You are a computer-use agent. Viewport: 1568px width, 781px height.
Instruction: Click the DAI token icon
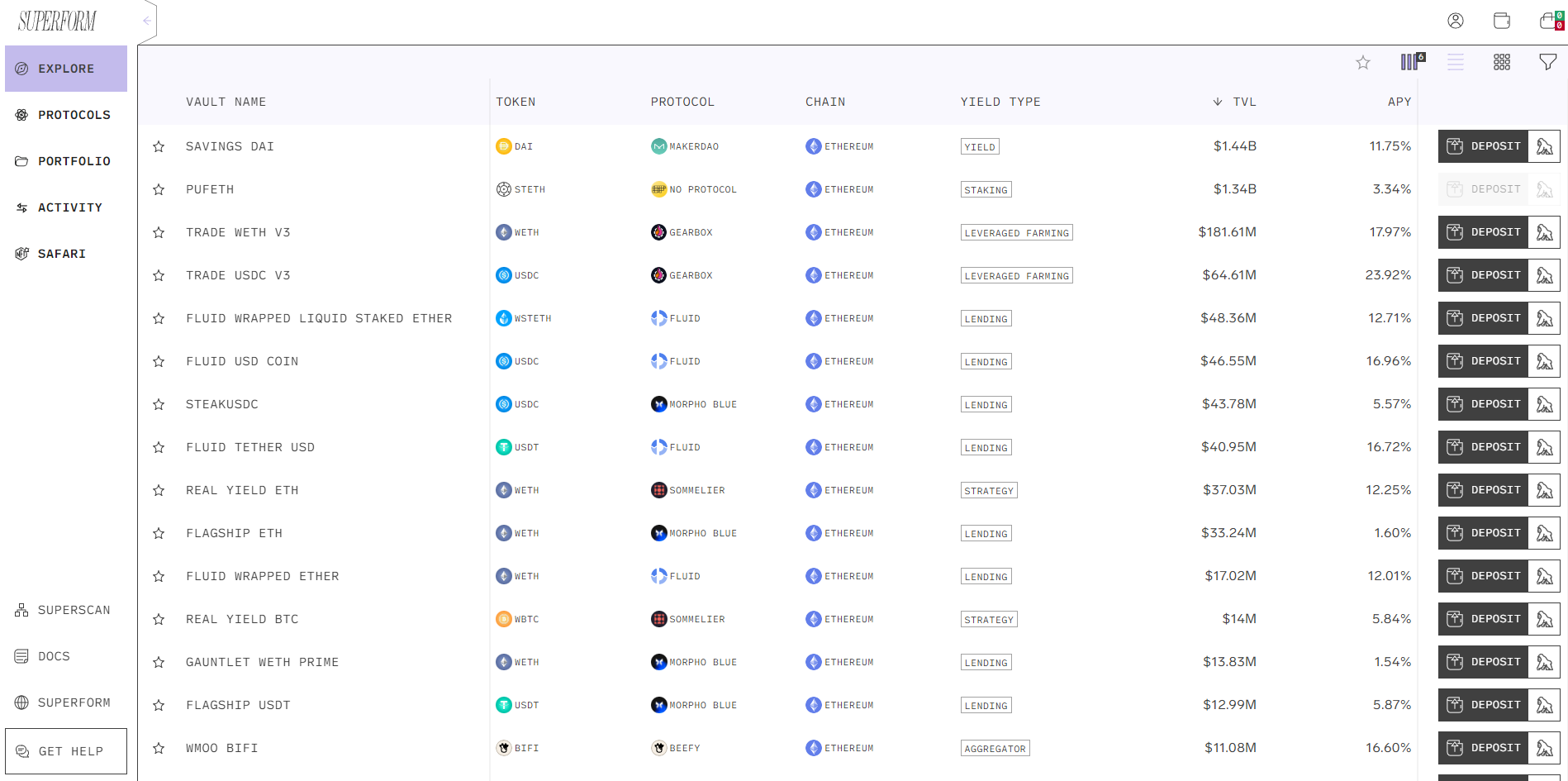504,146
